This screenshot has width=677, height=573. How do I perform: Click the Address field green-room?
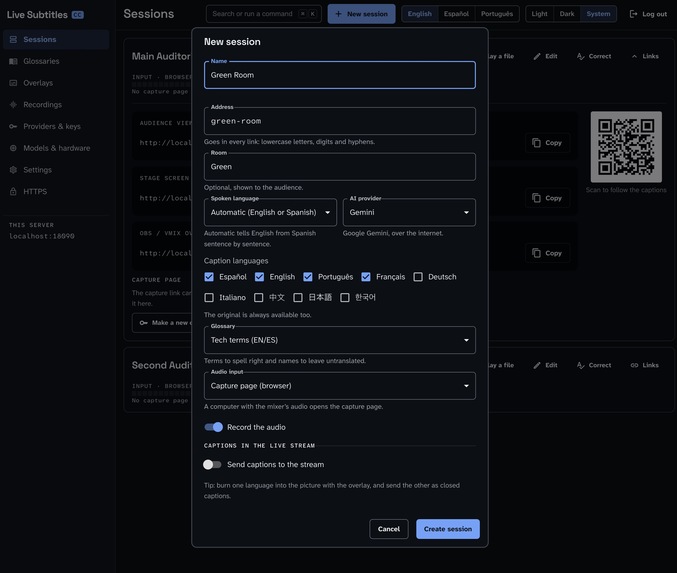340,121
